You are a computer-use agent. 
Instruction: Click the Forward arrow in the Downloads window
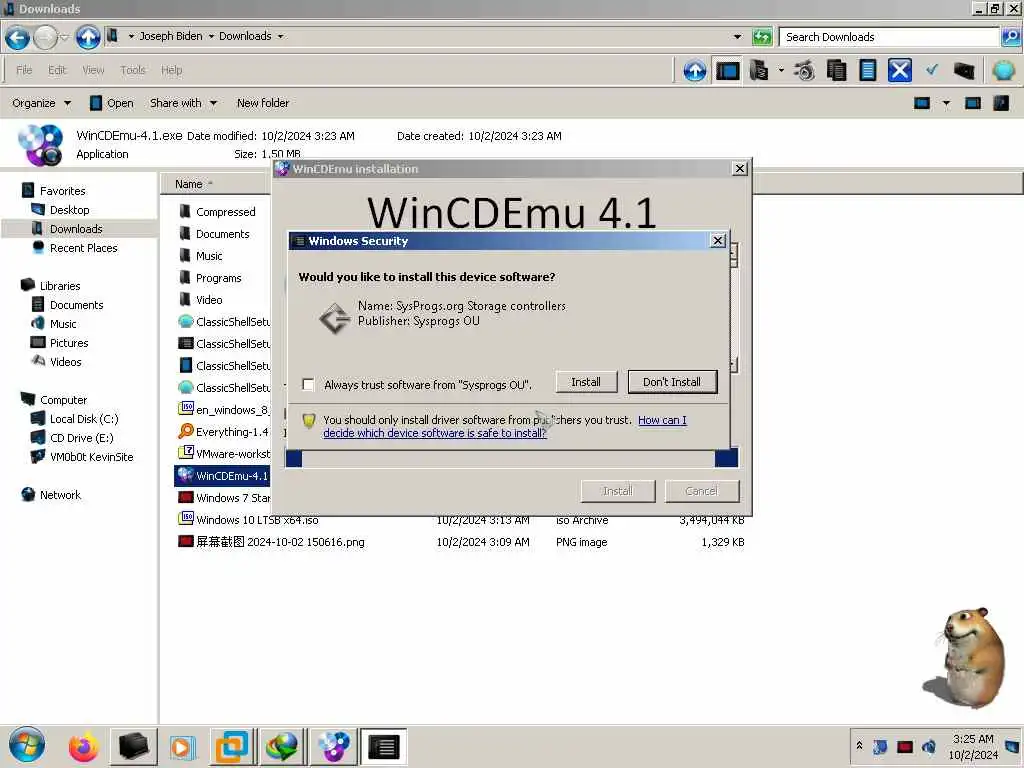pyautogui.click(x=45, y=37)
